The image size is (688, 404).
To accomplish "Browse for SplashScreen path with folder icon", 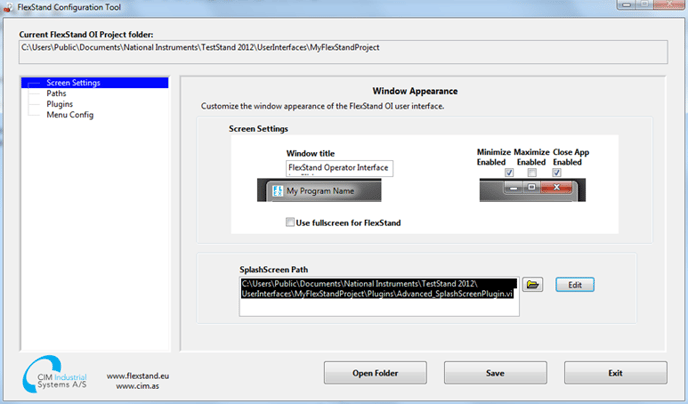I will click(532, 285).
